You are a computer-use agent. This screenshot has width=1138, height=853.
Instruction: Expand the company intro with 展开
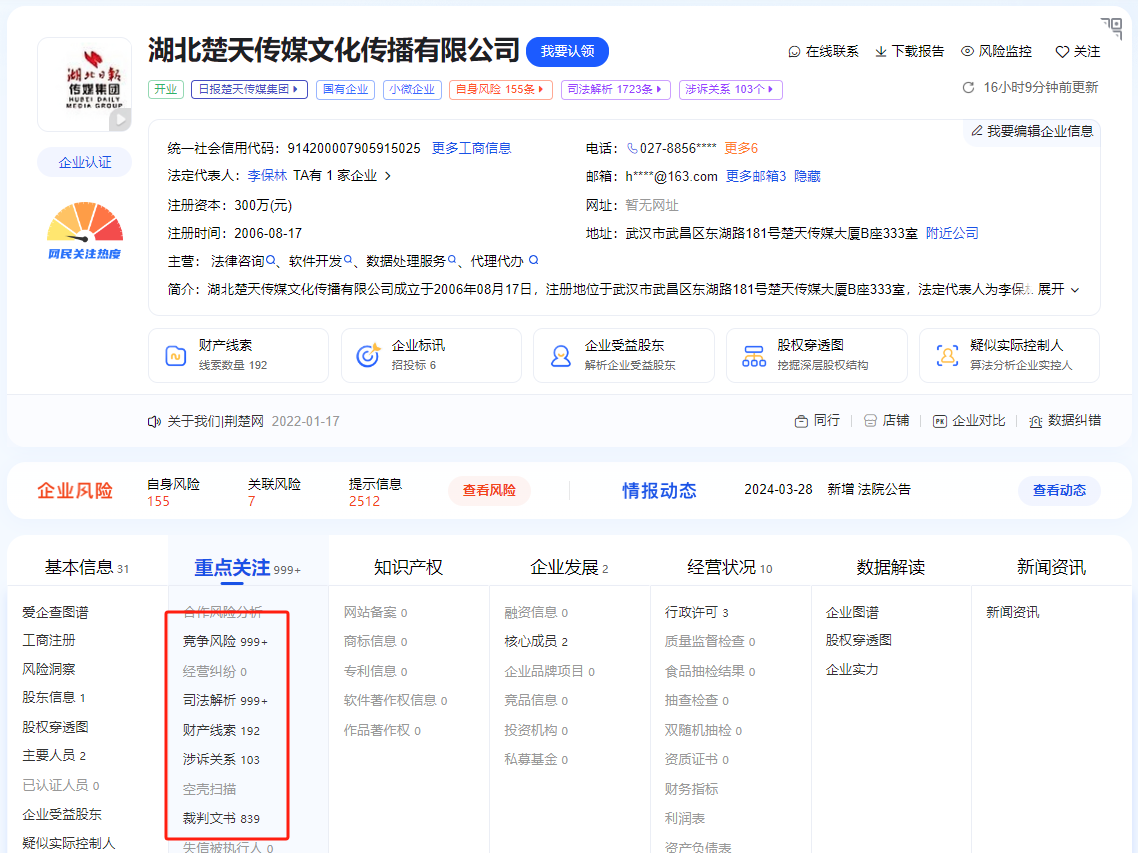click(x=1058, y=290)
